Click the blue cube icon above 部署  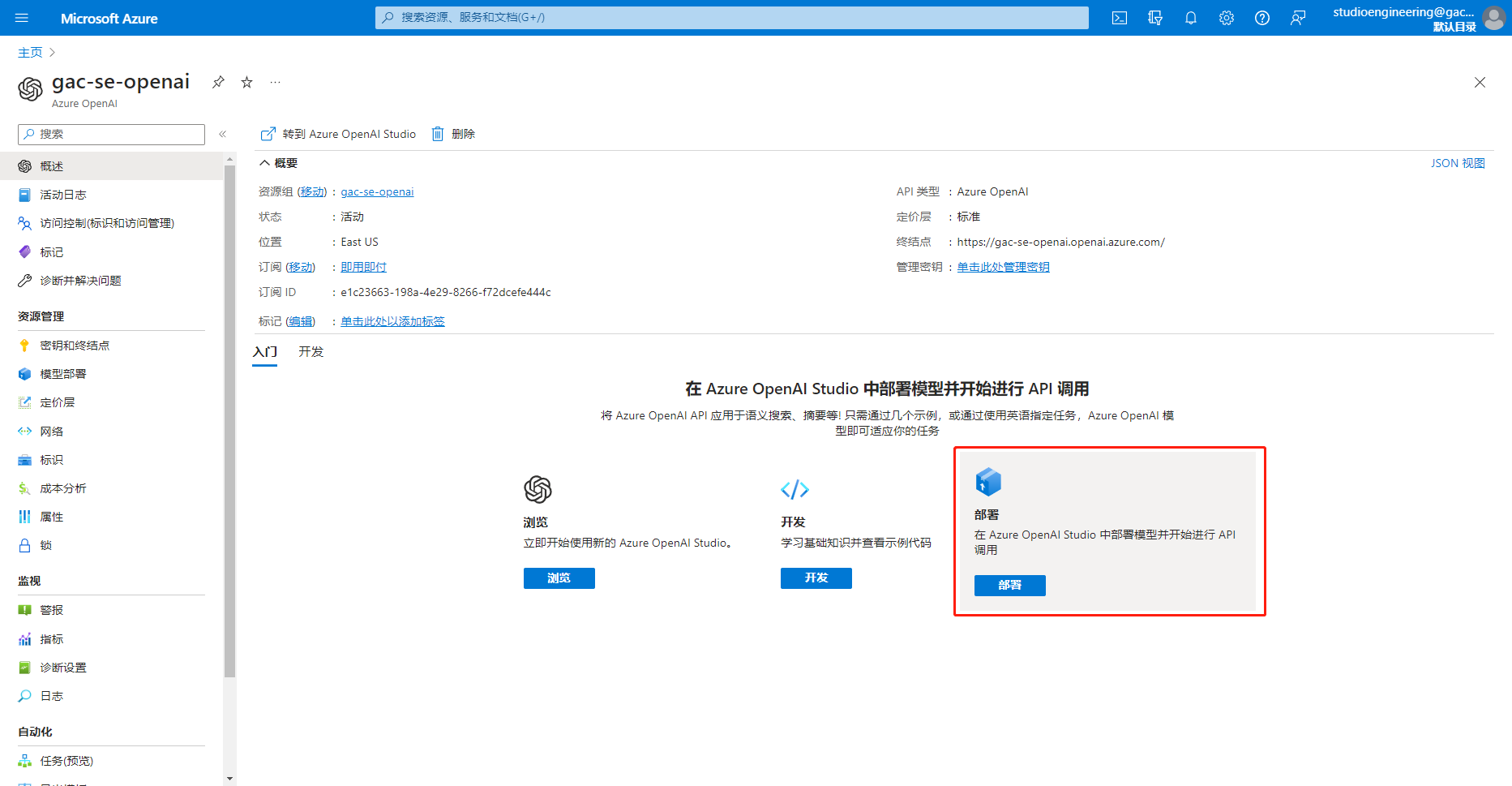(x=988, y=482)
